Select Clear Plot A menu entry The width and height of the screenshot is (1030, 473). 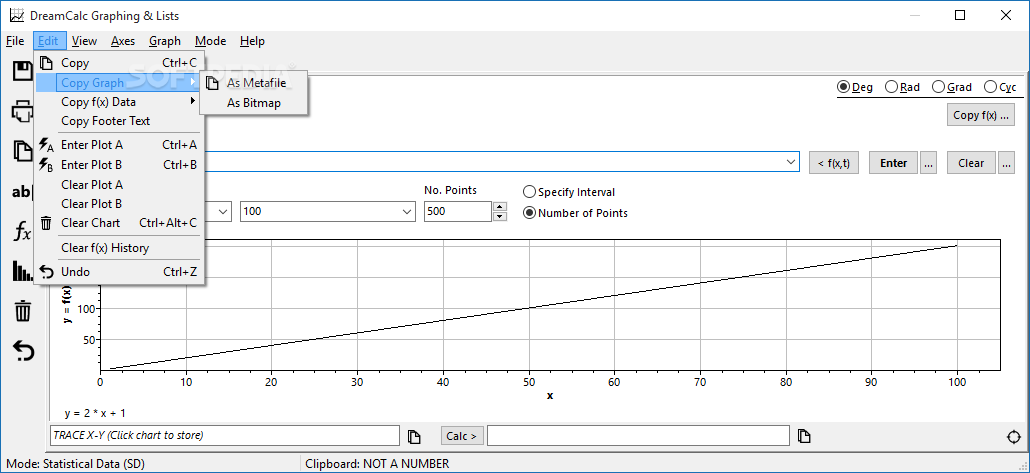(x=119, y=185)
